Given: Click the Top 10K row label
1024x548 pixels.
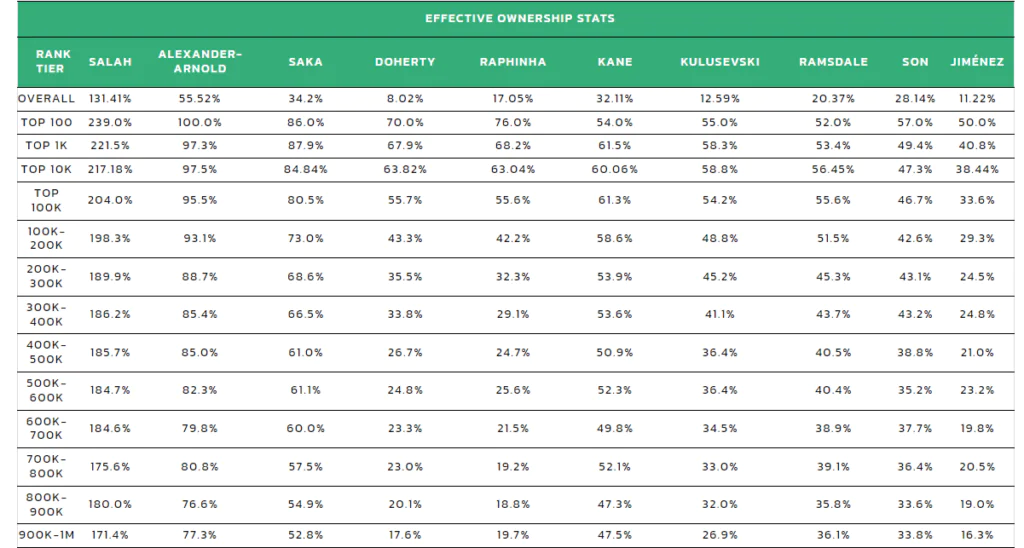Looking at the screenshot, I should coord(47,169).
